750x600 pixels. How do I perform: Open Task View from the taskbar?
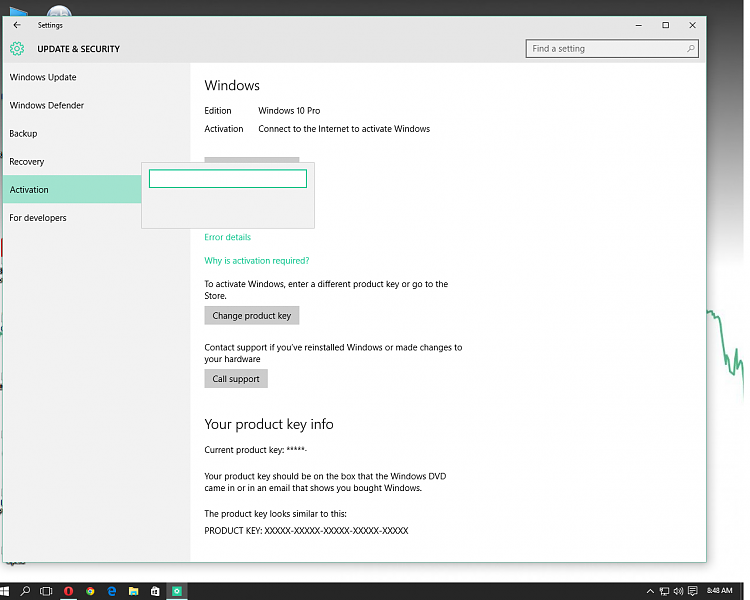coord(46,591)
